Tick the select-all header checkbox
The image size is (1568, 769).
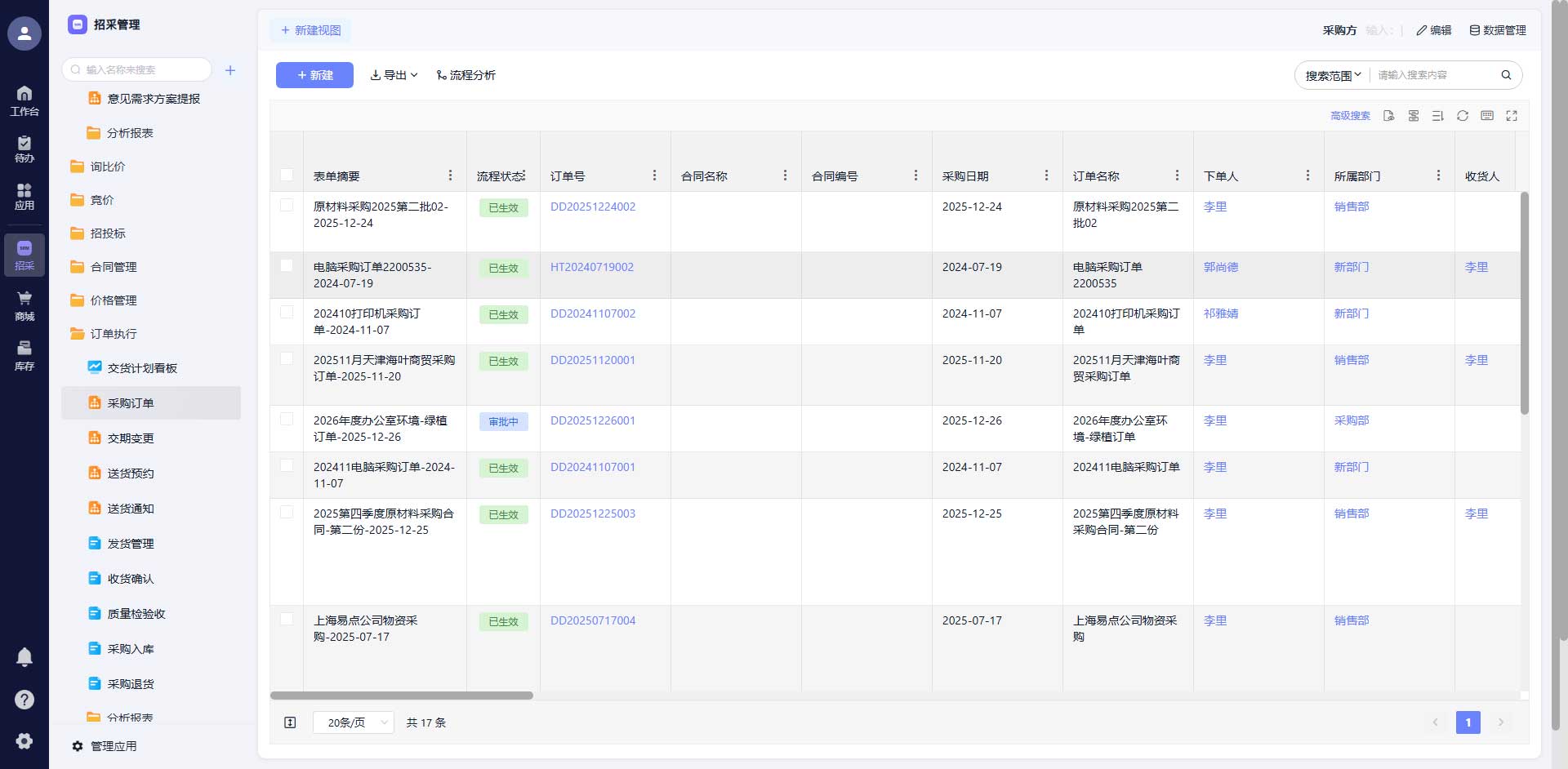tap(287, 175)
